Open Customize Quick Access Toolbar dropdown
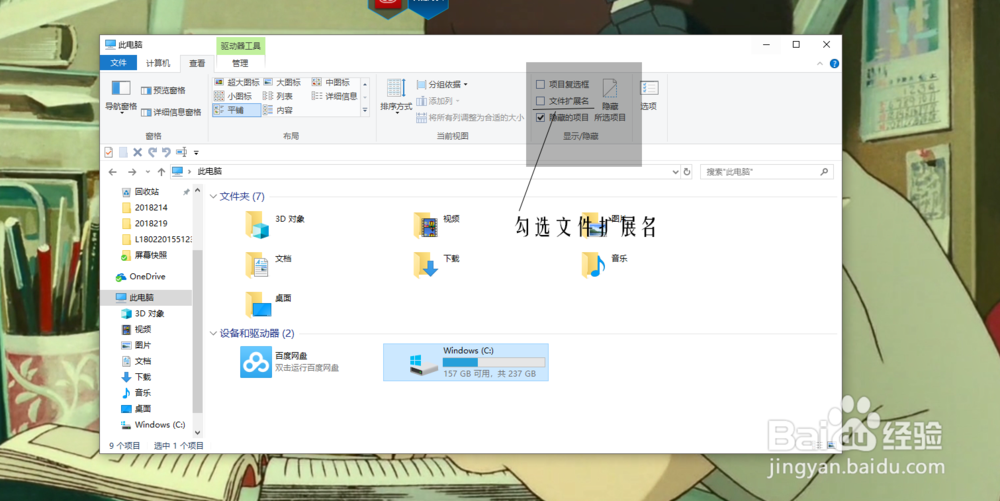The image size is (1000, 501). pos(196,153)
